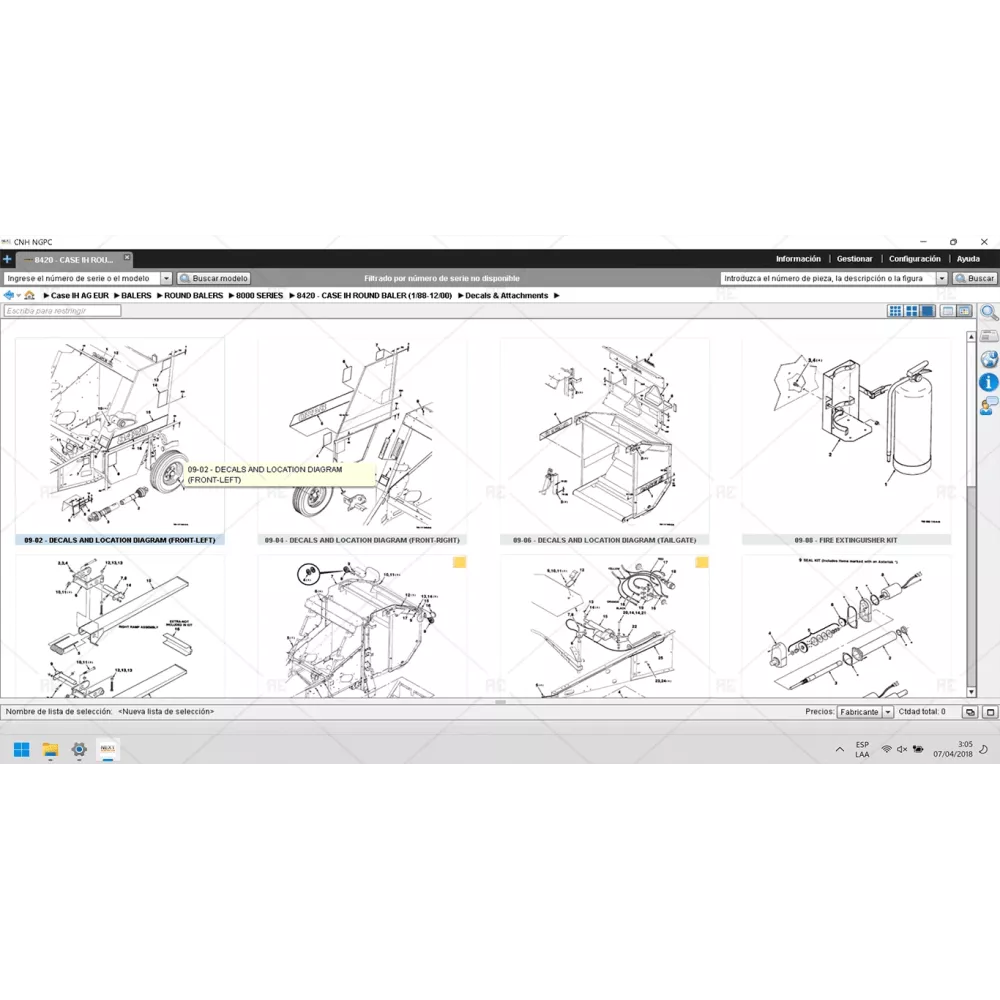Open the magnifier search icon in right sidebar
The width and height of the screenshot is (1000, 1000).
point(989,312)
